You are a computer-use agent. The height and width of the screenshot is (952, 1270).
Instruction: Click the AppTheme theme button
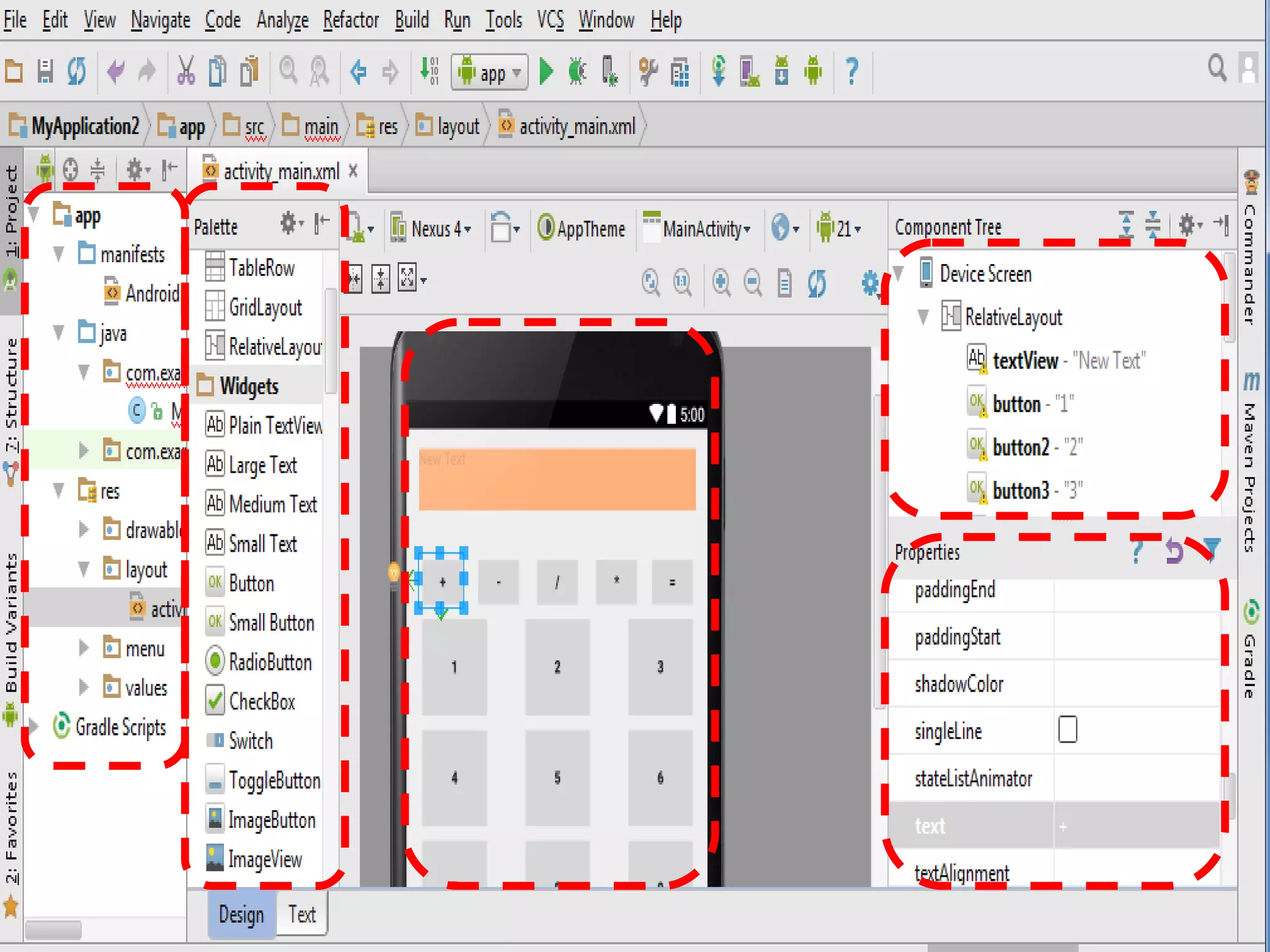pyautogui.click(x=581, y=229)
